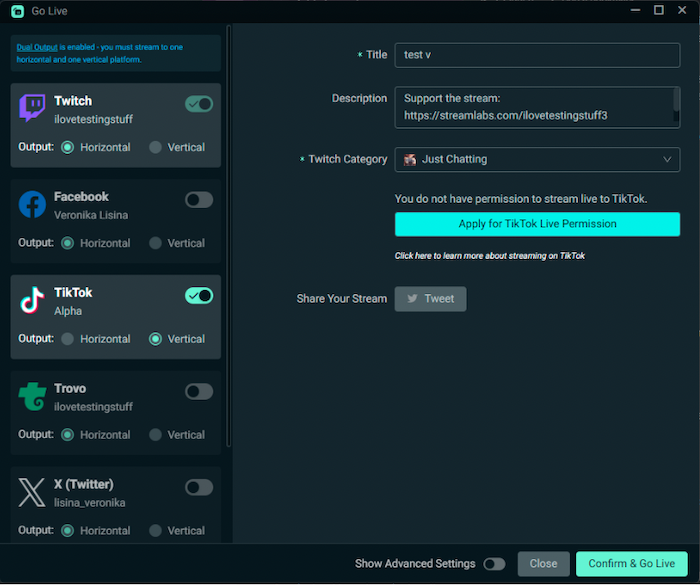Open the Dual Output link
Image resolution: width=700 pixels, height=586 pixels.
37,47
